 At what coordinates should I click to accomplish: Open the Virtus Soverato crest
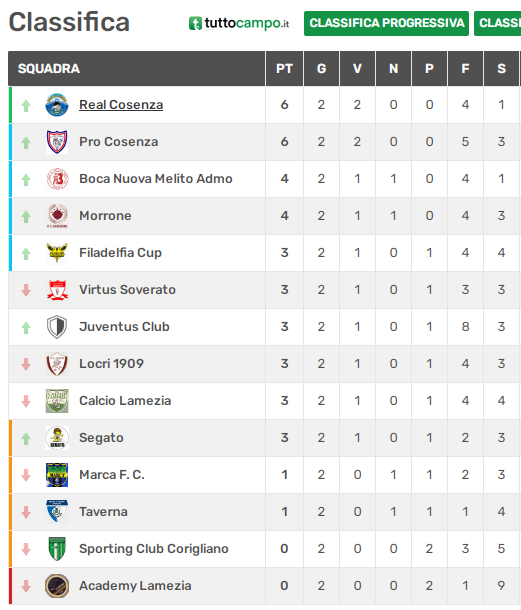[57, 290]
